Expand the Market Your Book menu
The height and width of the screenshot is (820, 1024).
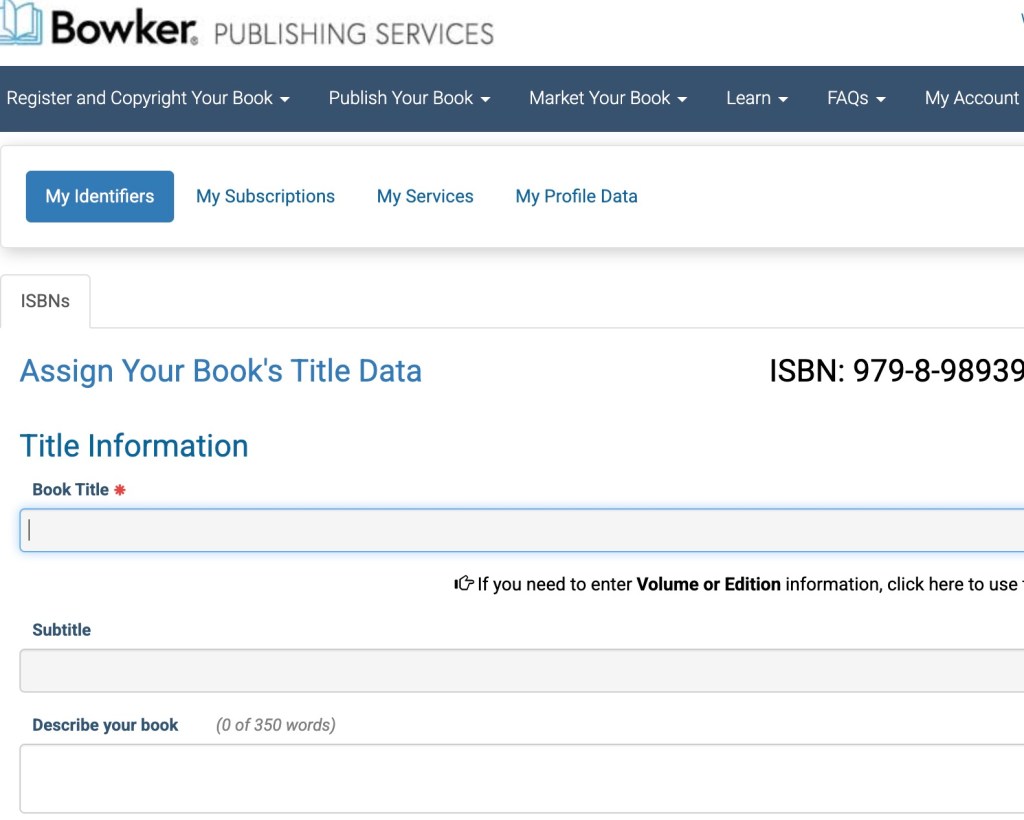pyautogui.click(x=608, y=98)
